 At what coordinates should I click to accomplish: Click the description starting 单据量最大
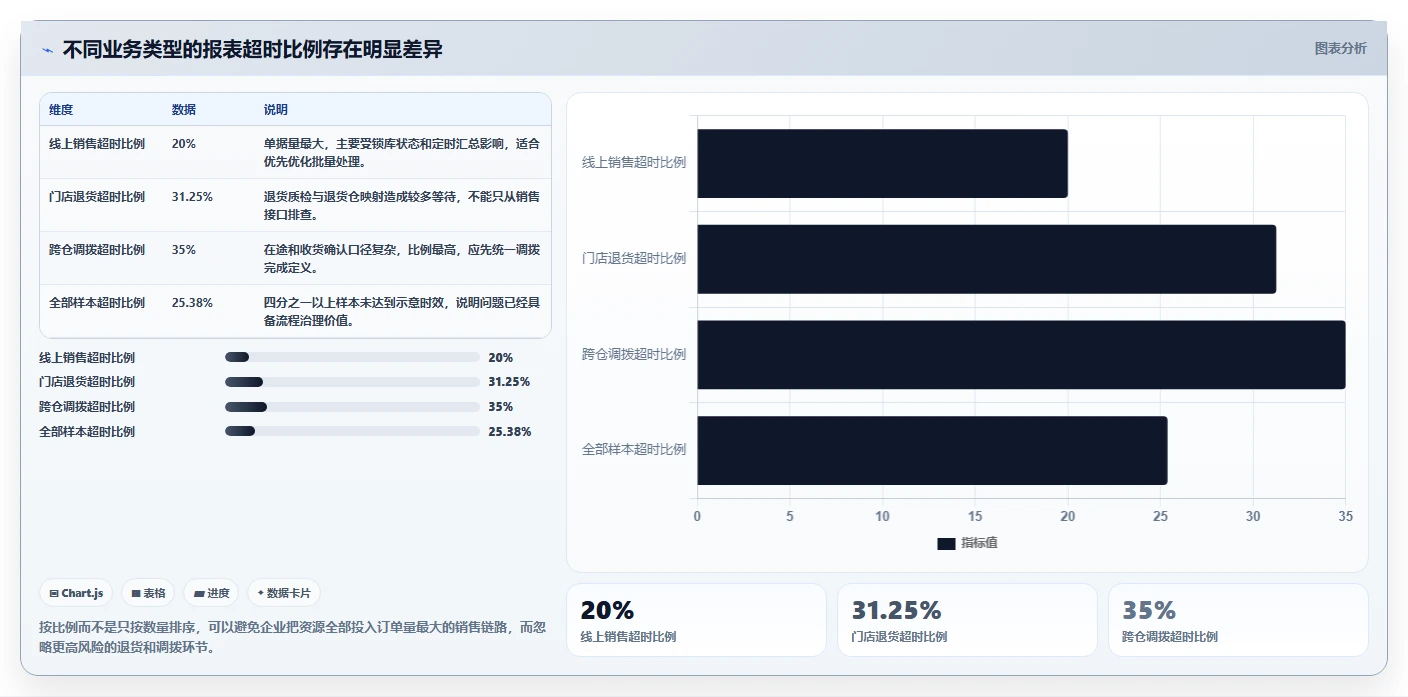(x=402, y=152)
